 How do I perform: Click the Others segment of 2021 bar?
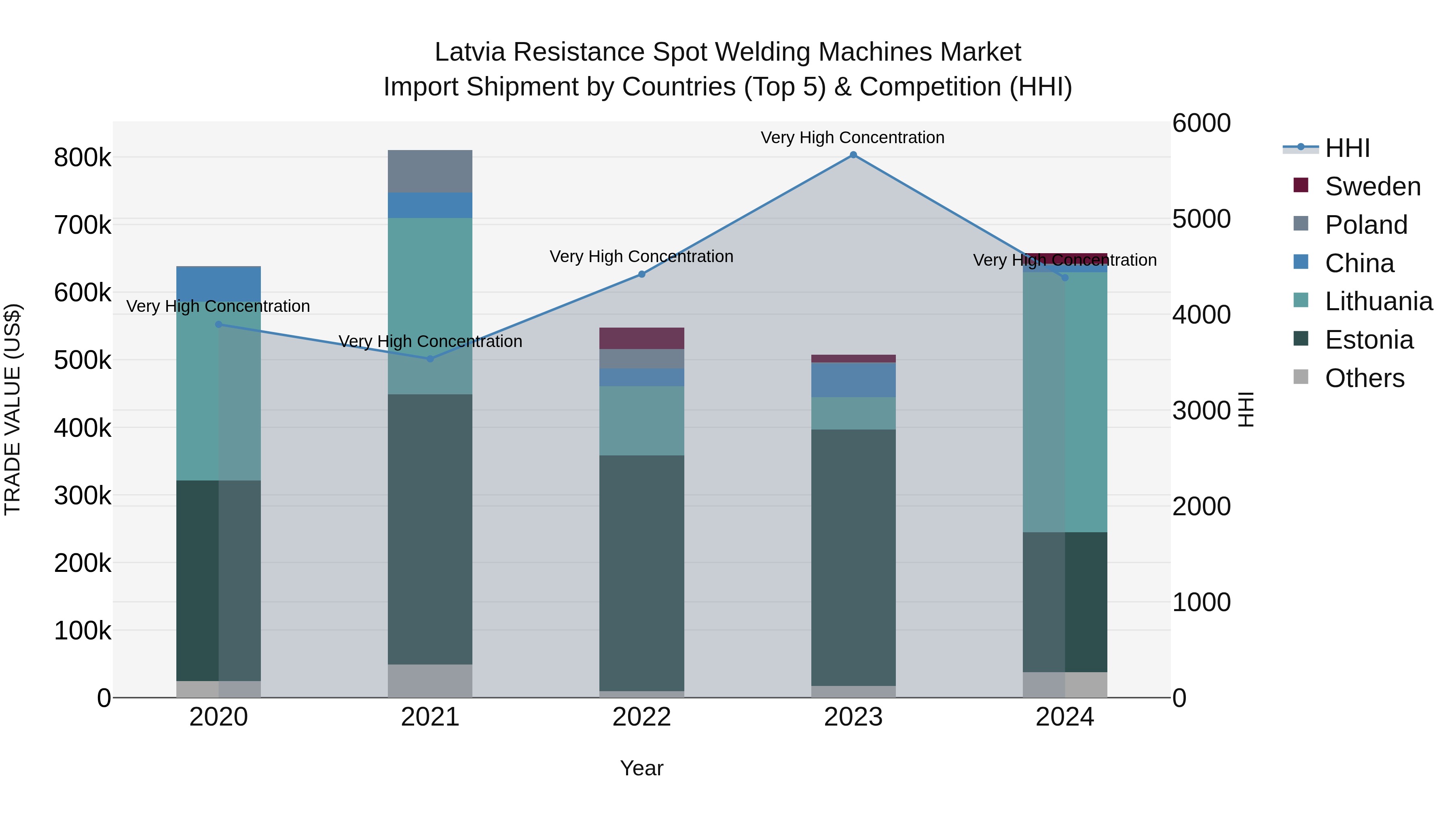tap(430, 681)
